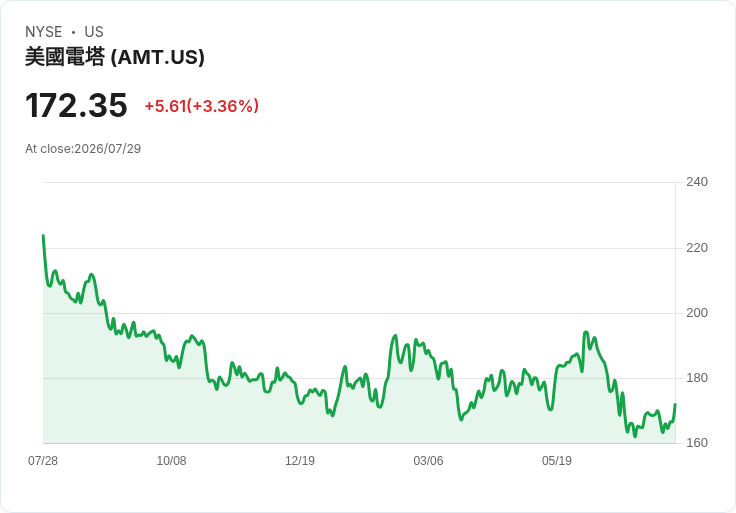This screenshot has height=513, width=736.
Task: Select the 12/19 date on x-axis
Action: (x=300, y=461)
